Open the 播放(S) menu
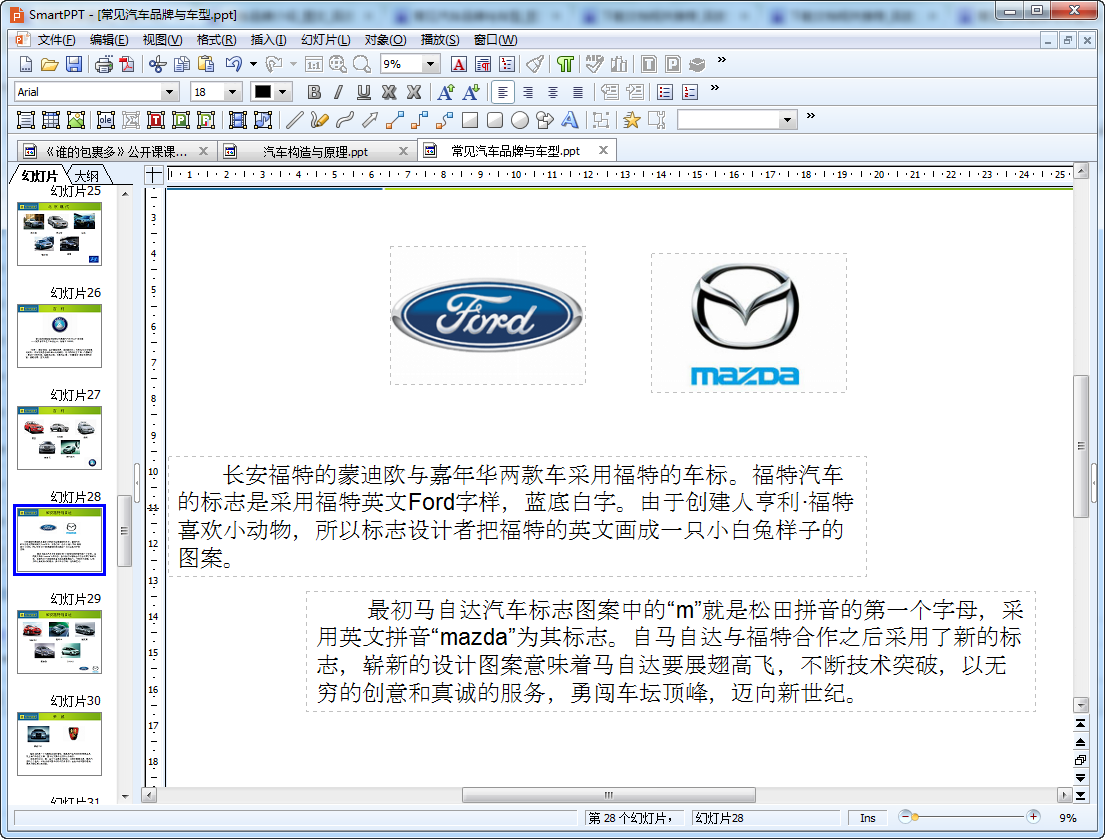This screenshot has height=839, width=1105. pyautogui.click(x=440, y=40)
